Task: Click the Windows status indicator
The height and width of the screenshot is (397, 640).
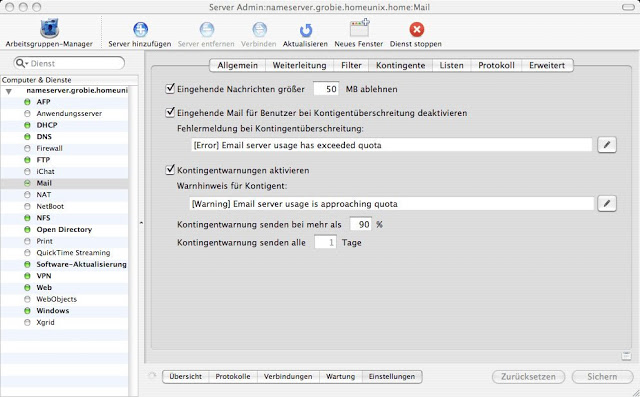Action: 27,311
